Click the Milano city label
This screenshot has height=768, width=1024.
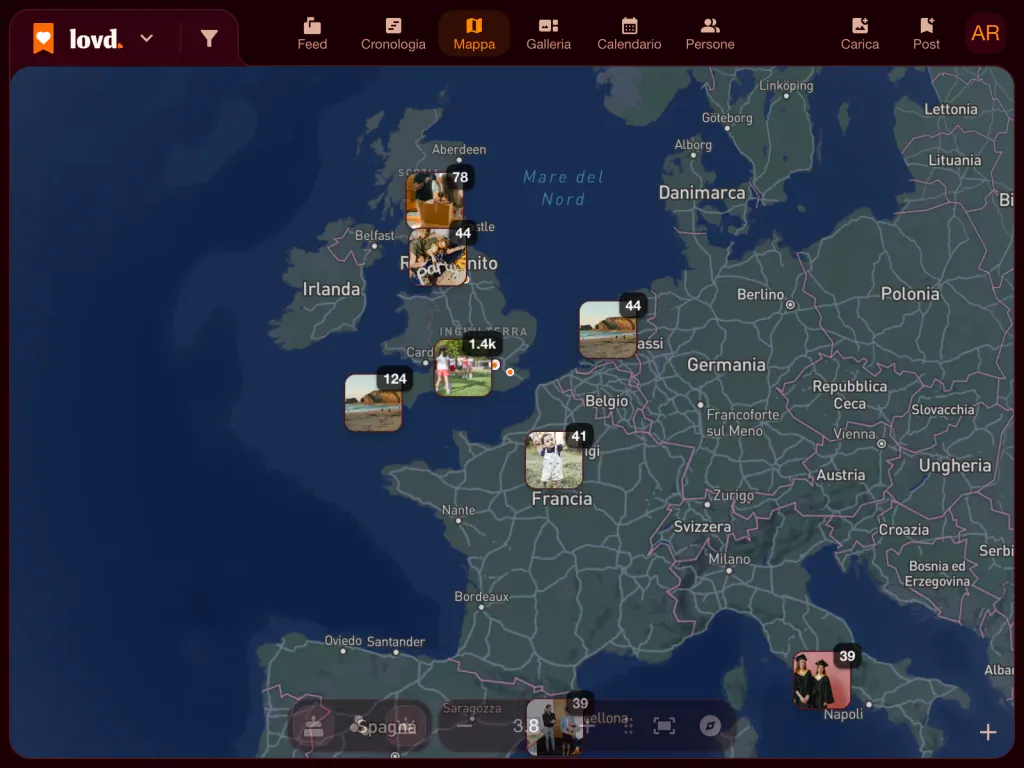tap(729, 559)
